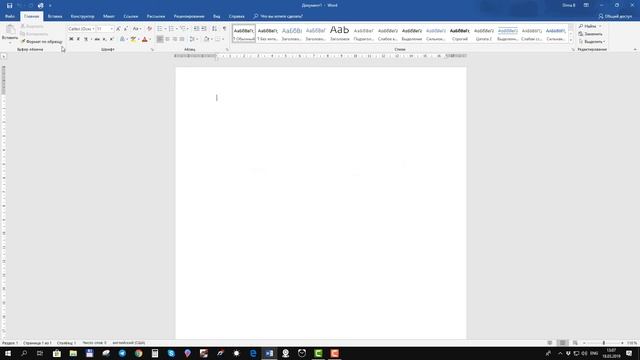Switch to the Конструктор tab

point(82,16)
